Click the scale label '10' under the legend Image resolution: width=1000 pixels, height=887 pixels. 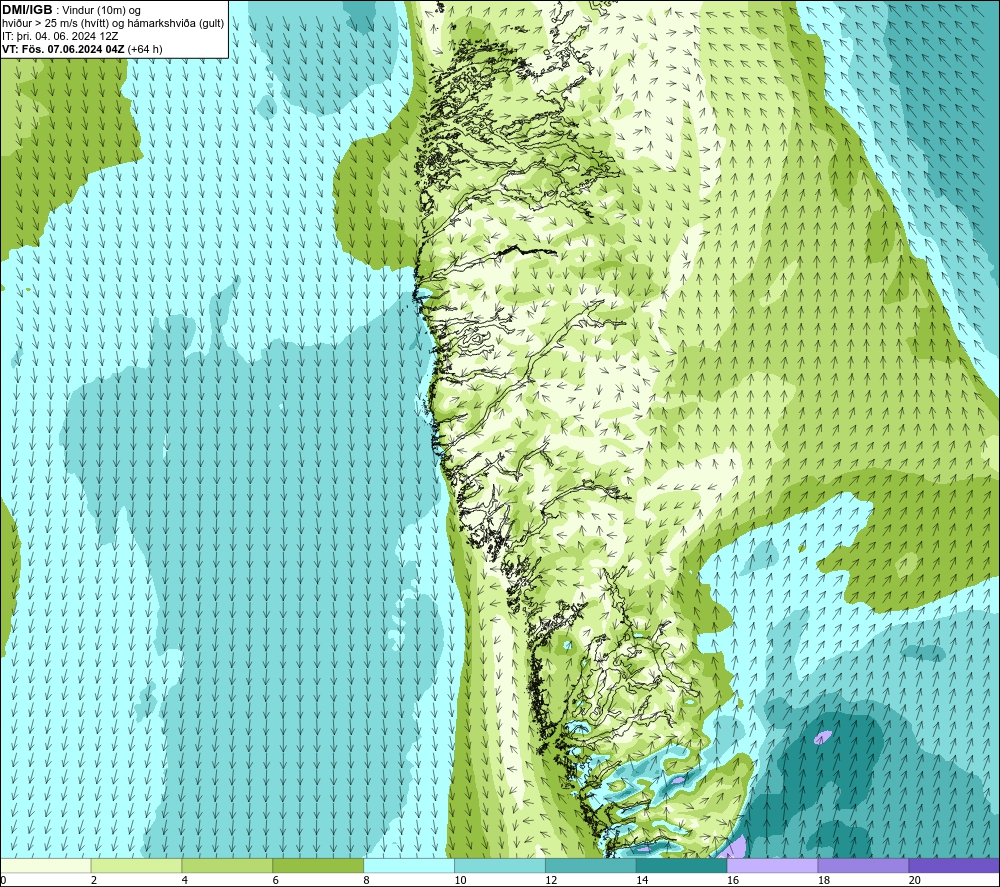click(x=460, y=880)
